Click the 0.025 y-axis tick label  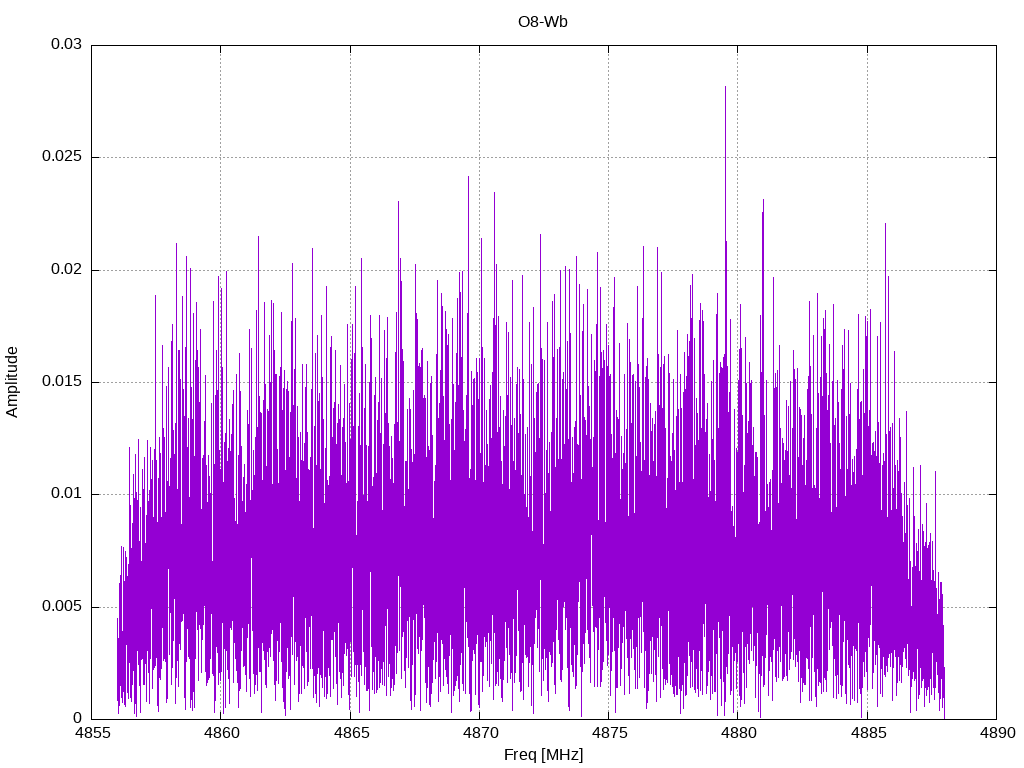pyautogui.click(x=62, y=157)
